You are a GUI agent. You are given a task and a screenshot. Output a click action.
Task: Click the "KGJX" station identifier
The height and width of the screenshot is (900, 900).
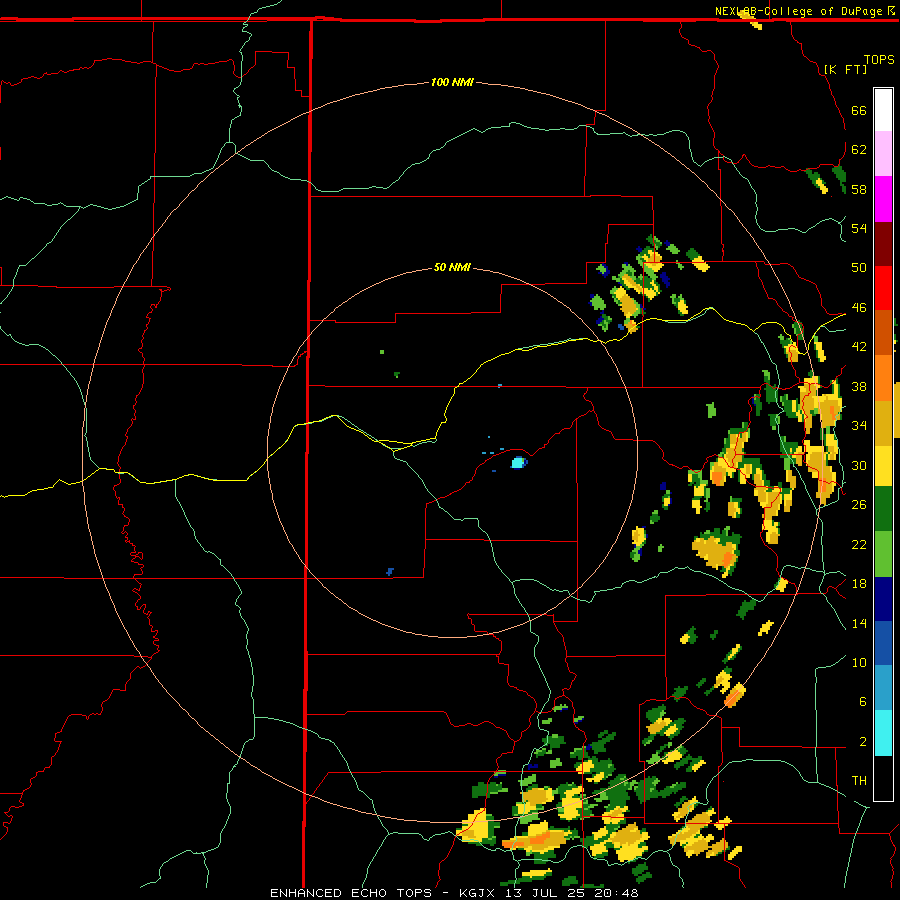click(x=476, y=893)
